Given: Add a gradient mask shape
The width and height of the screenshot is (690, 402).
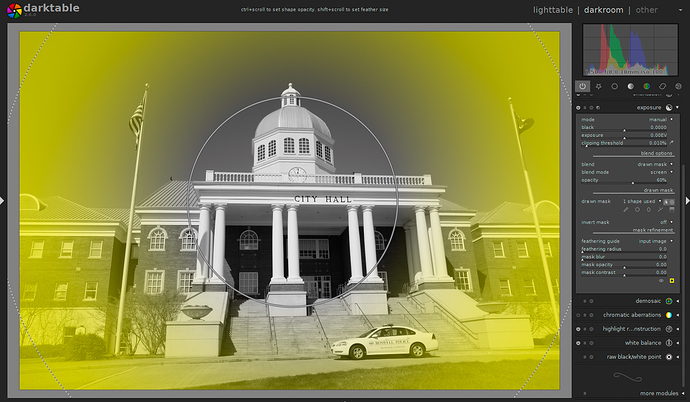Looking at the screenshot, I should 672,210.
